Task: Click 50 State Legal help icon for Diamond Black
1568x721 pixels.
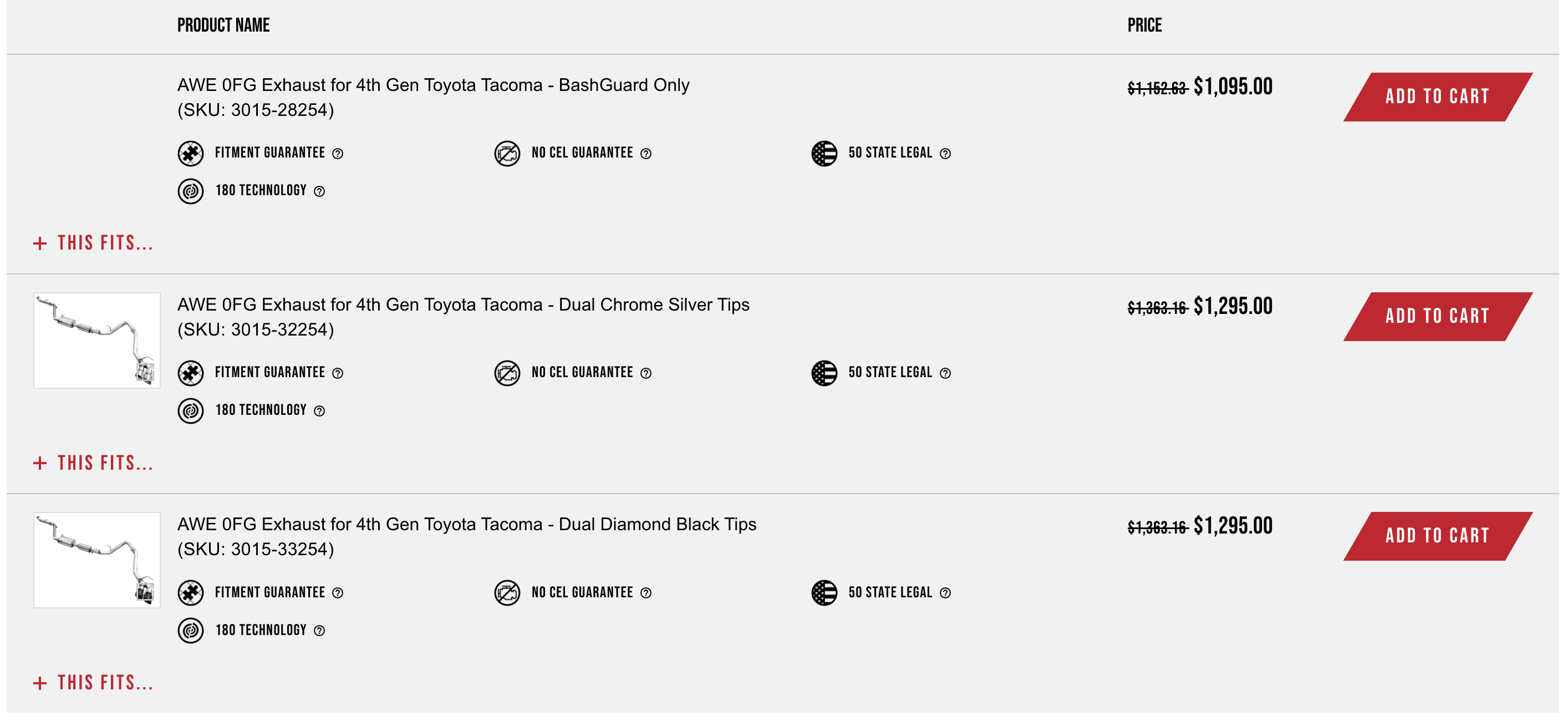Action: point(945,593)
